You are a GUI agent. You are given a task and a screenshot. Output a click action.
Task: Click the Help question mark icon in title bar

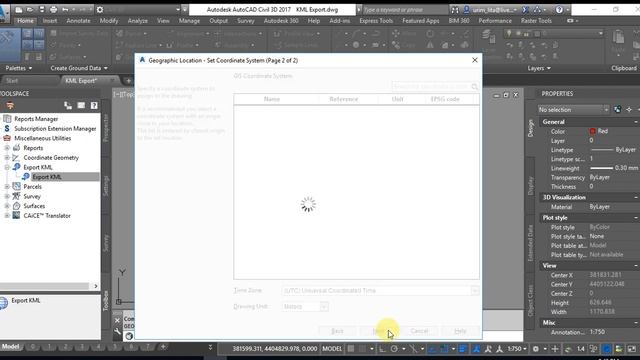pyautogui.click(x=559, y=9)
